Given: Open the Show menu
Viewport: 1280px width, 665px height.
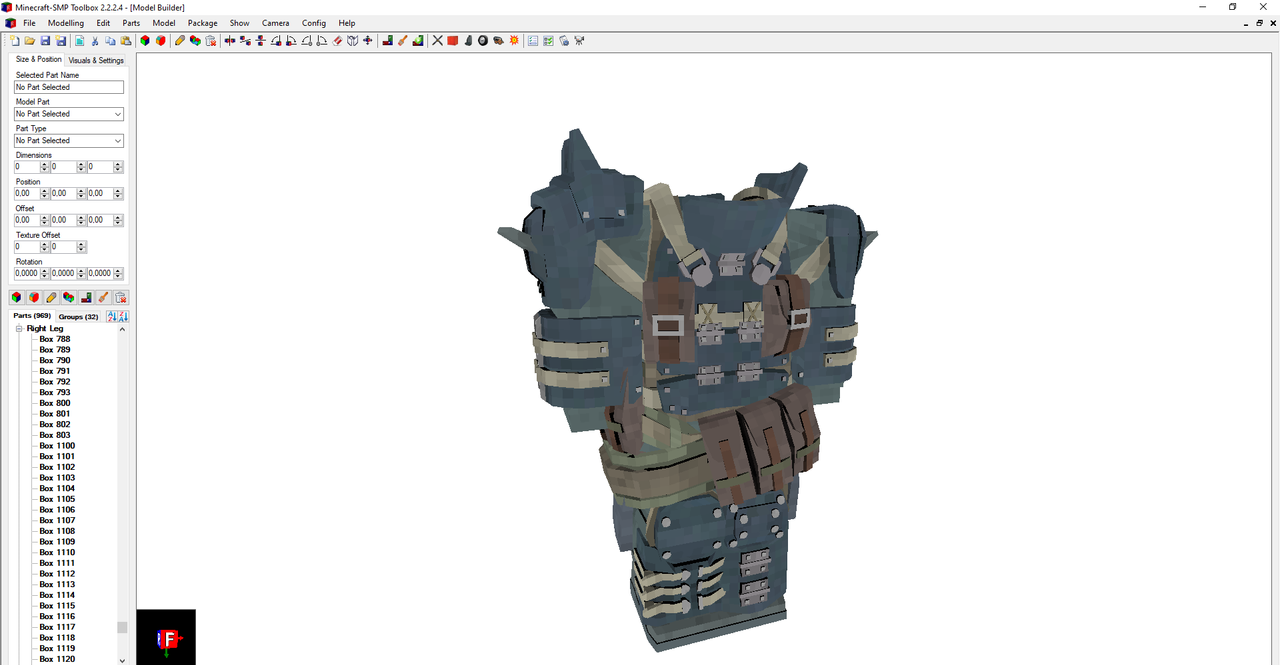Looking at the screenshot, I should coord(240,23).
